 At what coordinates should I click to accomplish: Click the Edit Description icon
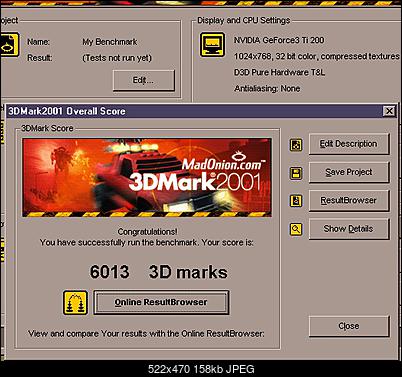296,145
